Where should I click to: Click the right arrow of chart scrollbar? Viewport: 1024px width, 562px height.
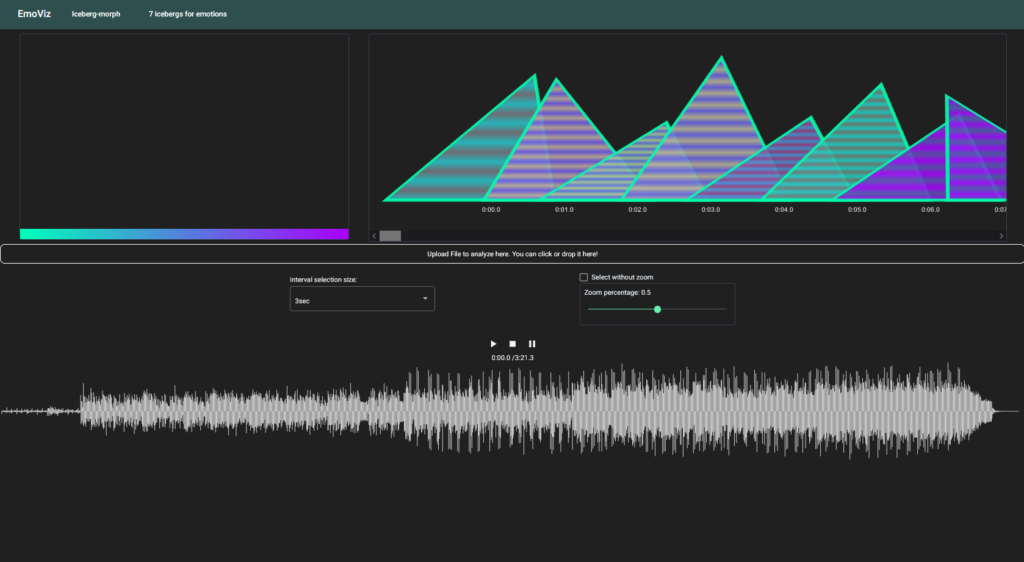1001,236
